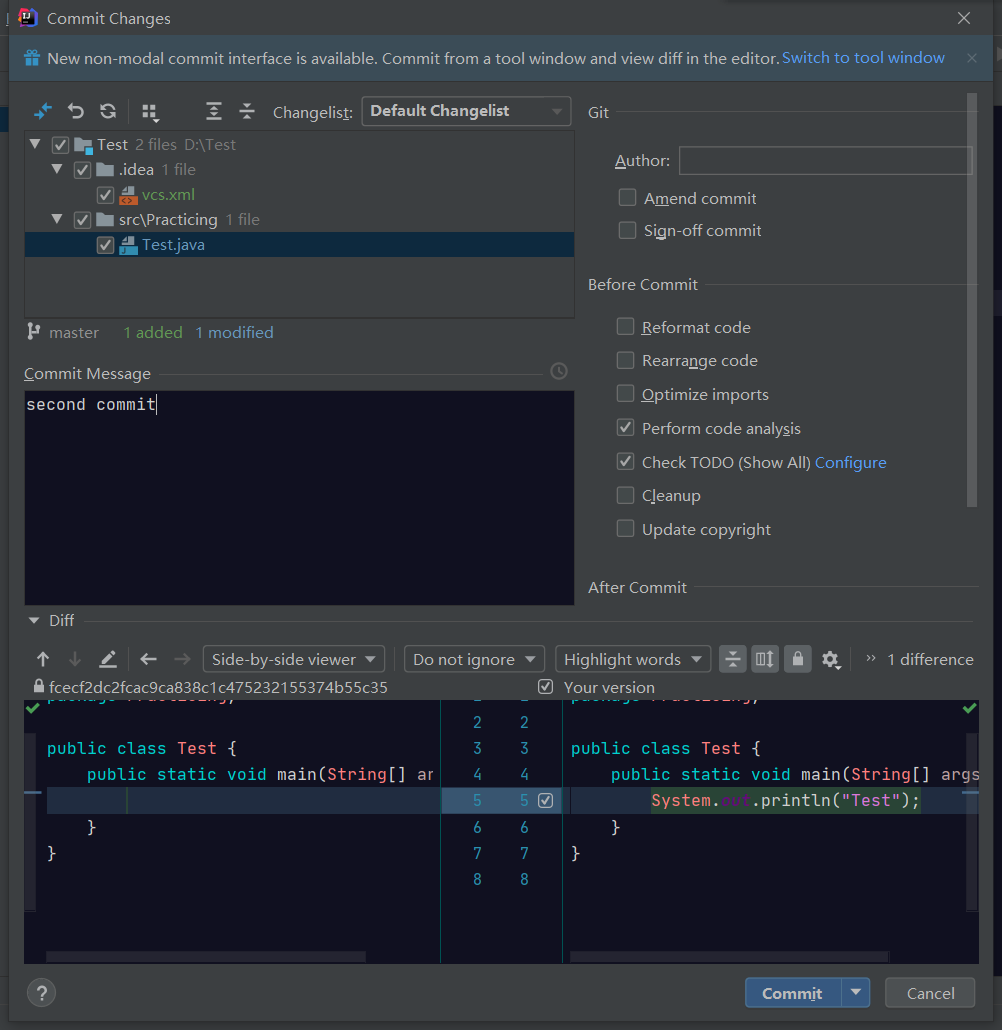
Task: Click the master branch icon
Action: [x=34, y=332]
